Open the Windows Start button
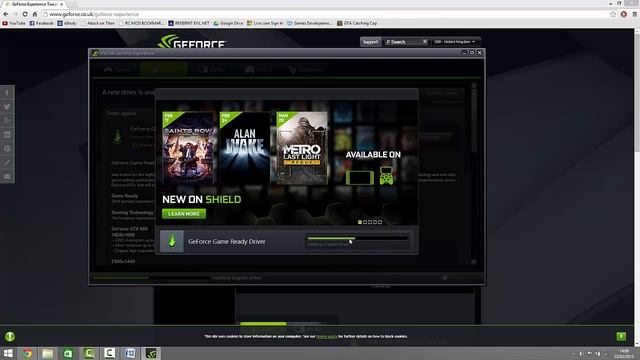Image resolution: width=640 pixels, height=360 pixels. coord(8,353)
